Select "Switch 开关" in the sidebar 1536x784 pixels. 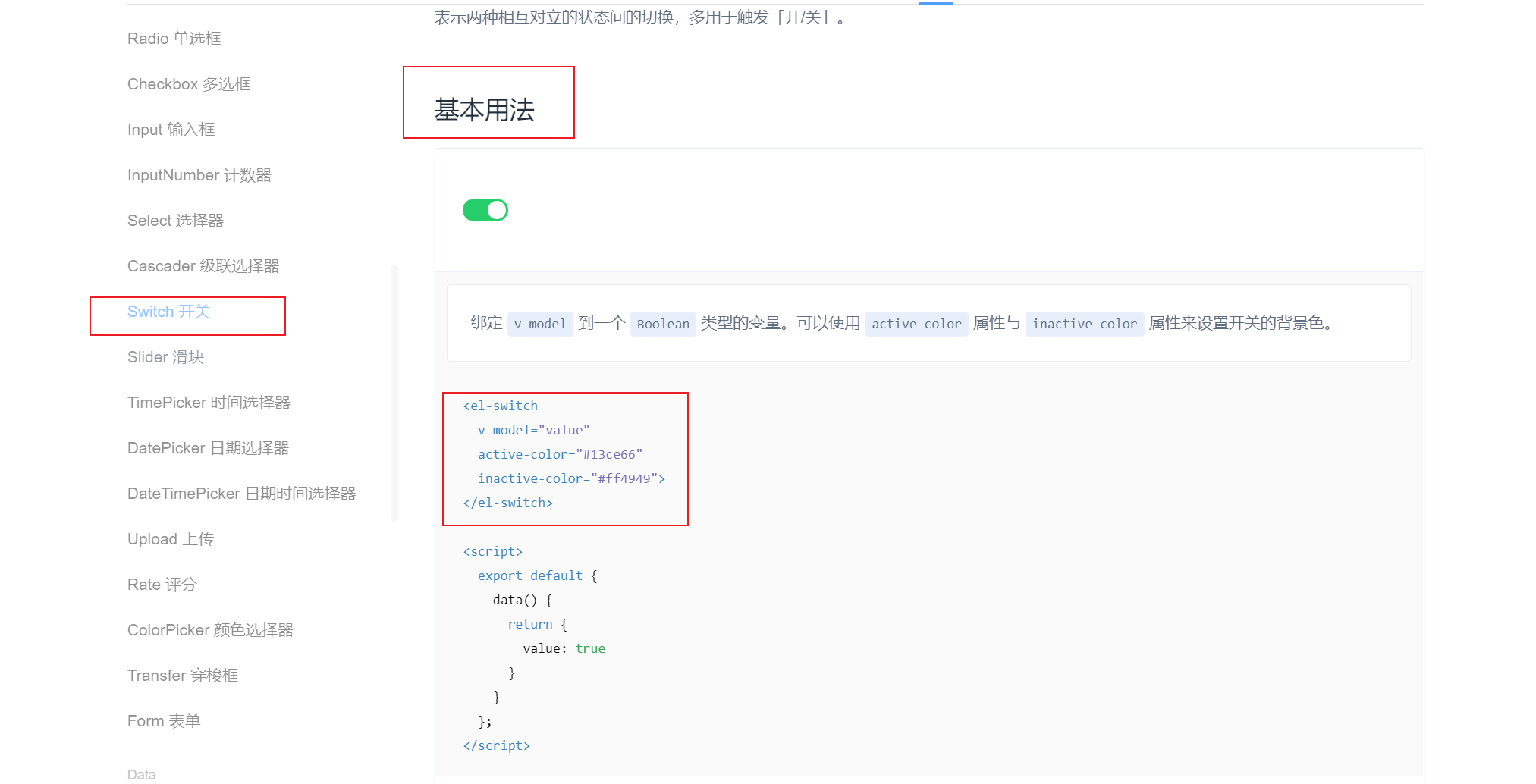pos(170,311)
